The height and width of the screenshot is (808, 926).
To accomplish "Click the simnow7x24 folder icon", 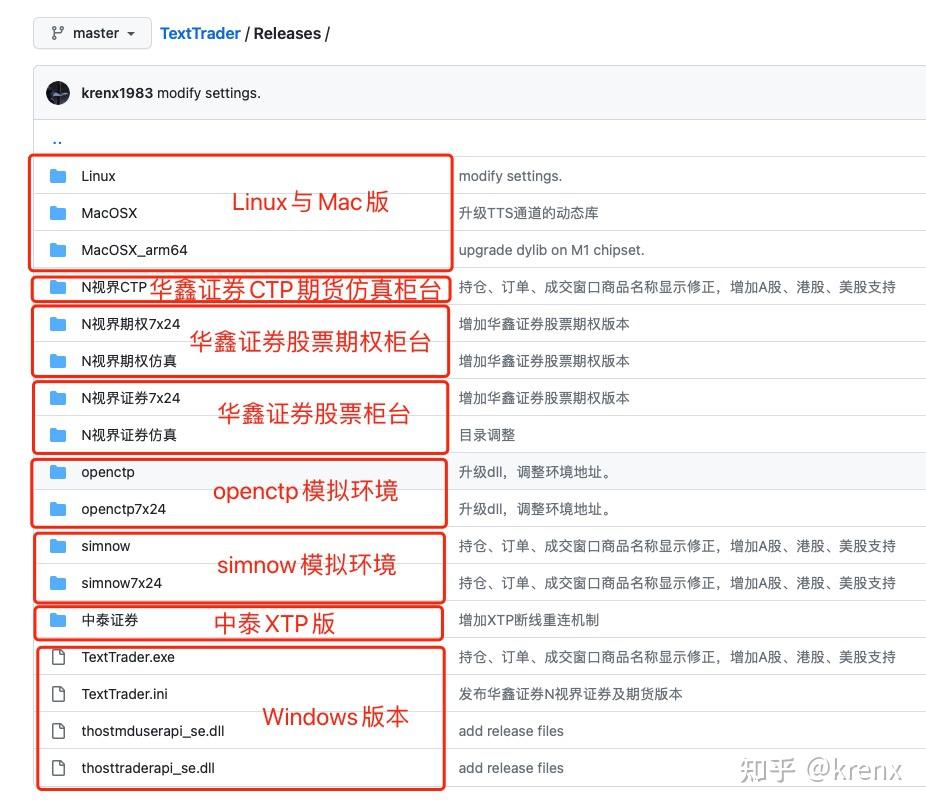I will pos(58,583).
